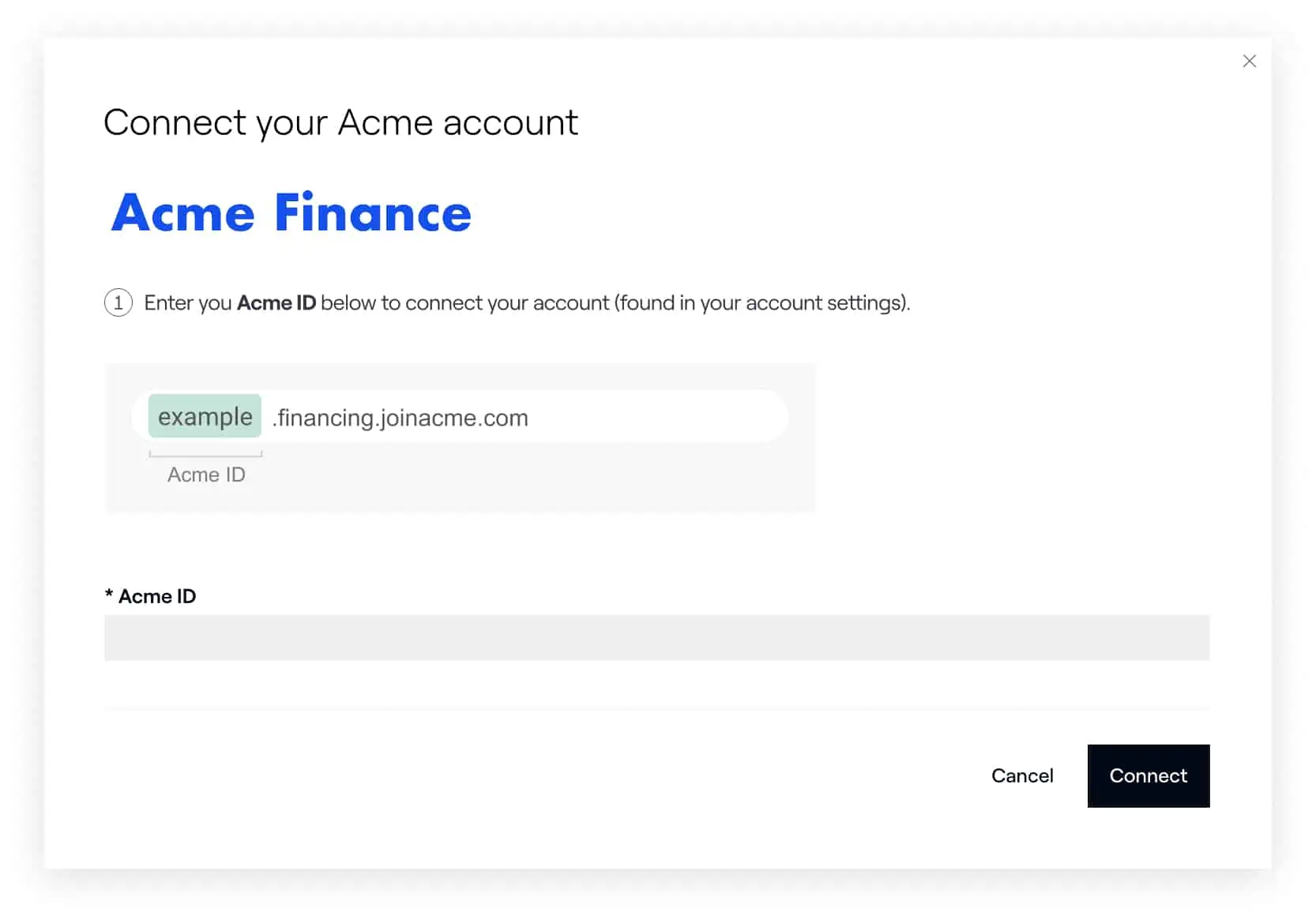Close the Connect your Acme account dialog
The height and width of the screenshot is (919, 1316).
tap(1249, 62)
